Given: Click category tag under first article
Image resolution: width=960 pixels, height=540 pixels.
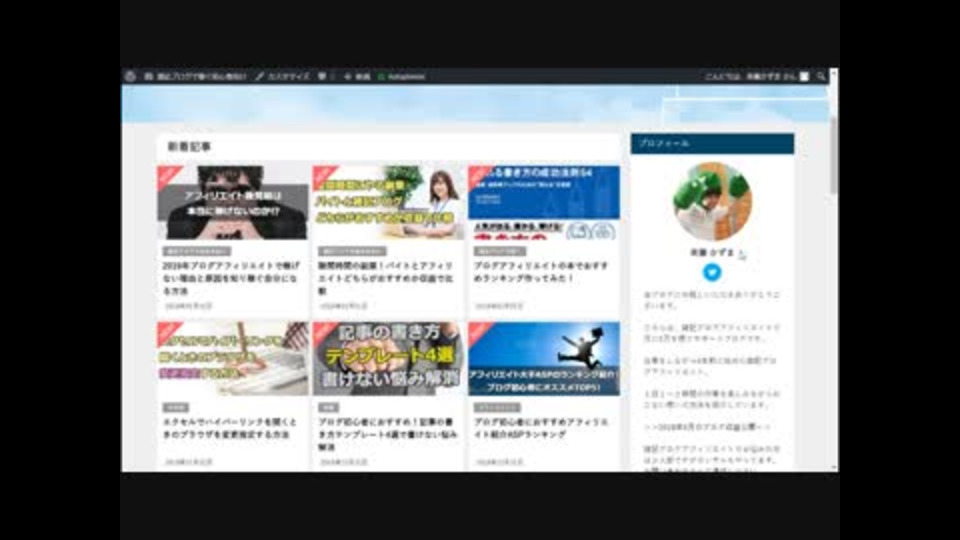Looking at the screenshot, I should tap(197, 251).
